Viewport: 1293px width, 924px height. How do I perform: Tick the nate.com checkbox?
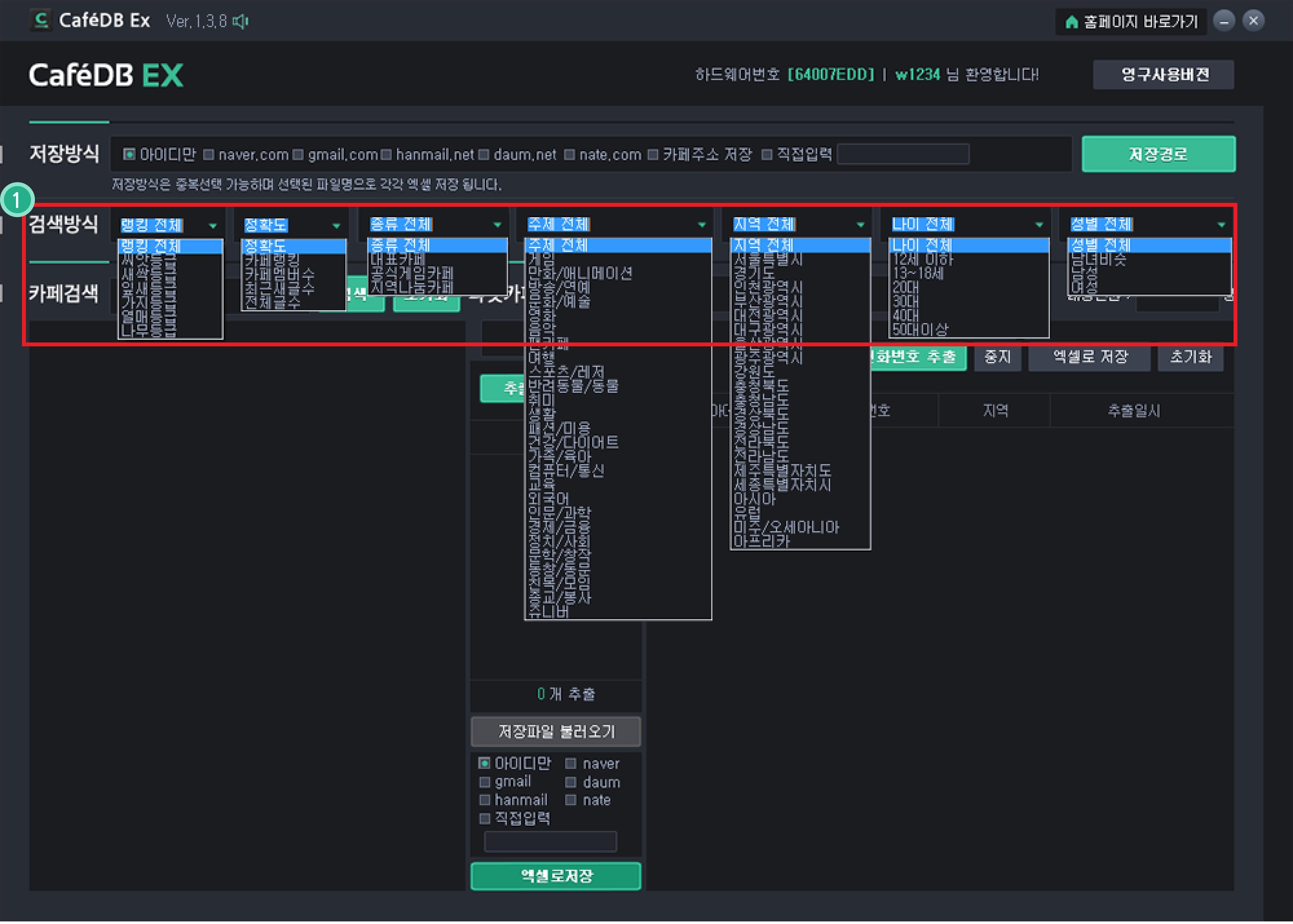pyautogui.click(x=569, y=154)
